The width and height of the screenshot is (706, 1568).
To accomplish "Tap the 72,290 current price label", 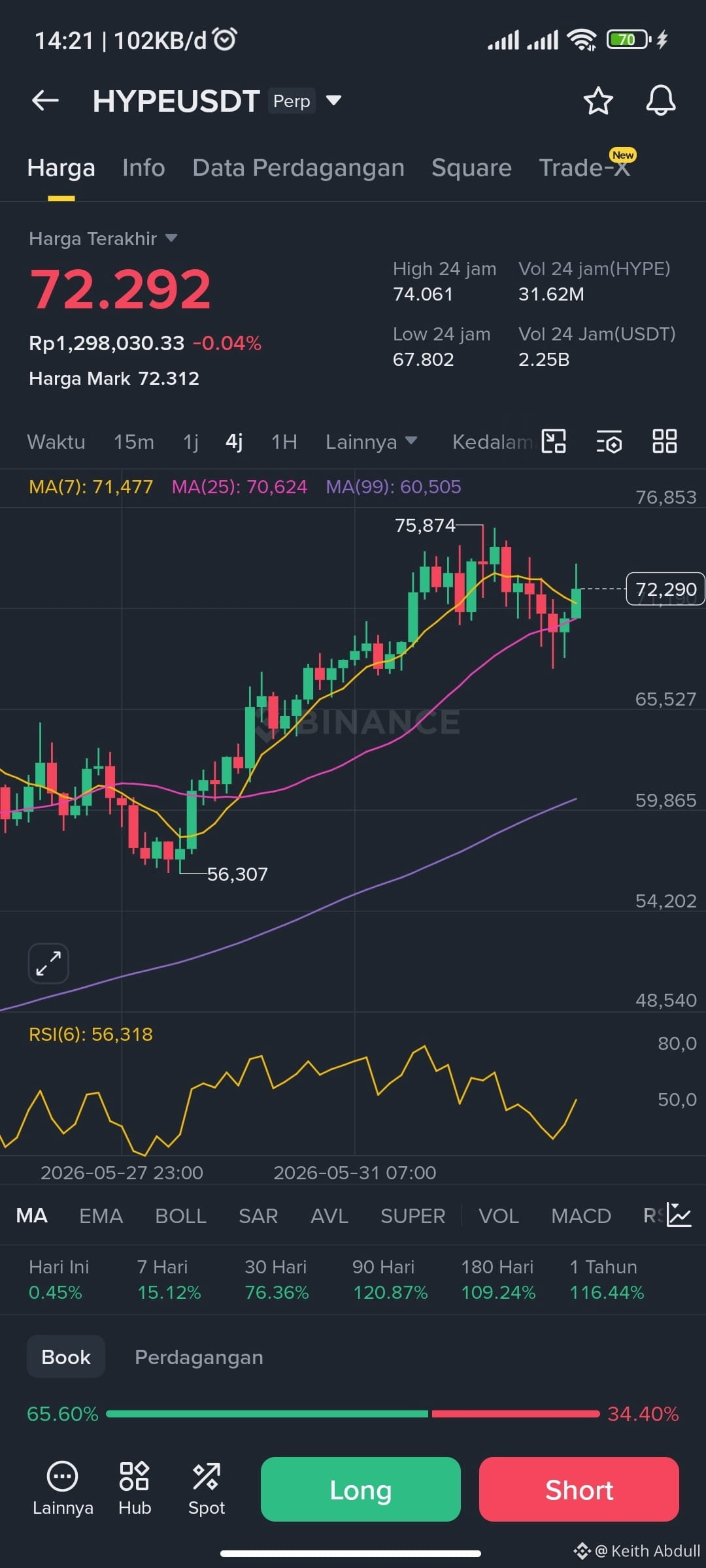I will click(665, 589).
